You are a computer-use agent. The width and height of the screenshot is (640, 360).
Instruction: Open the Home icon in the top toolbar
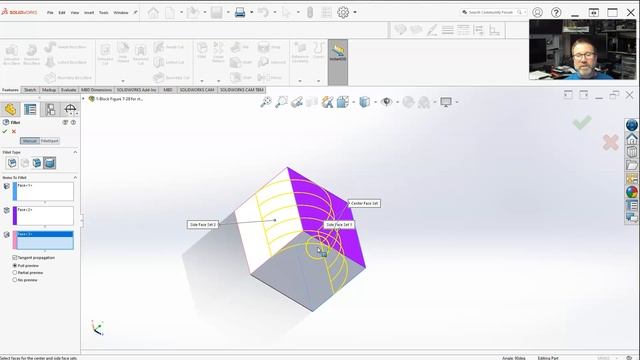point(153,13)
